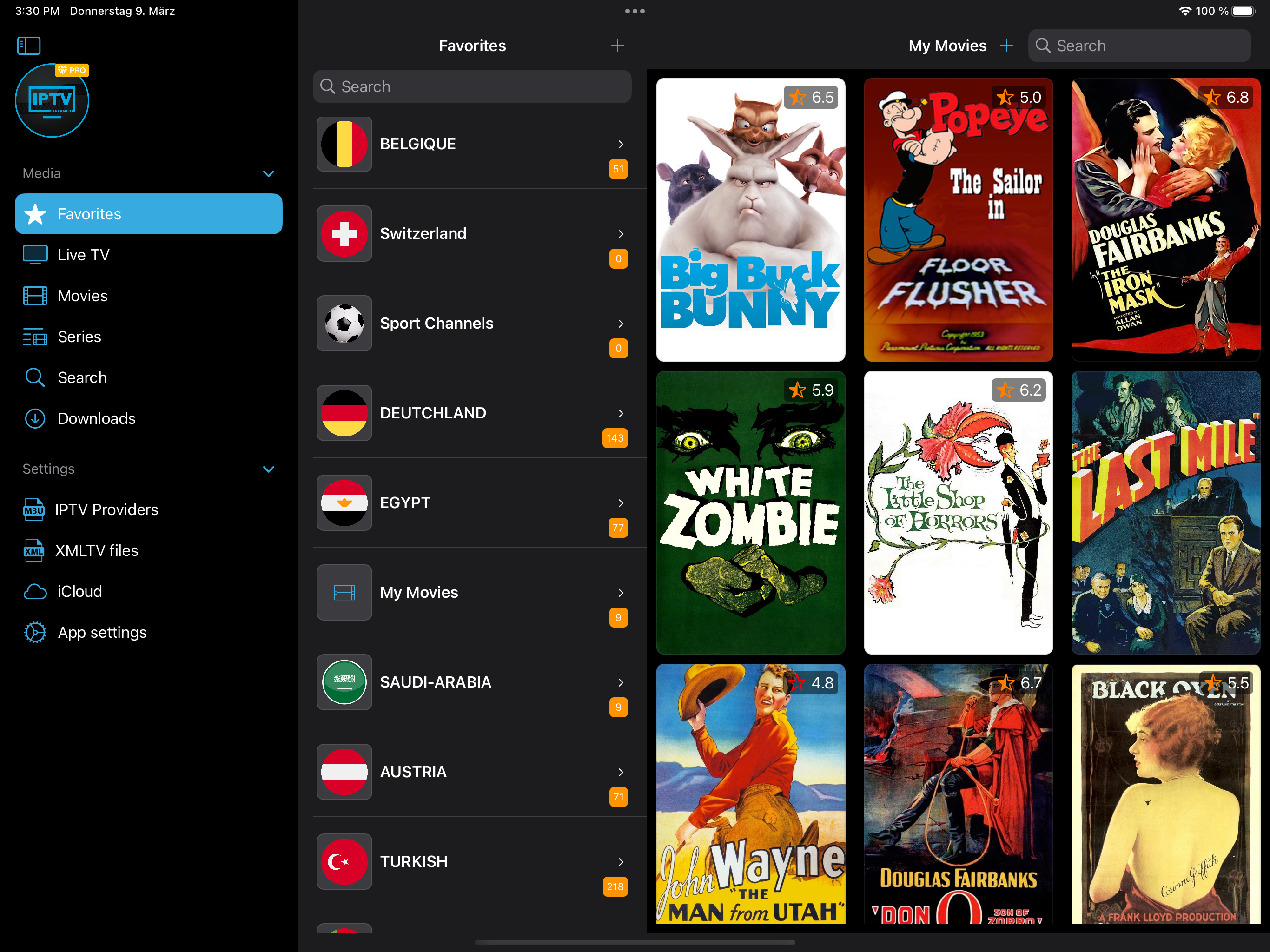This screenshot has height=952, width=1270.
Task: Click the IPTV PRO logo
Action: [52, 101]
